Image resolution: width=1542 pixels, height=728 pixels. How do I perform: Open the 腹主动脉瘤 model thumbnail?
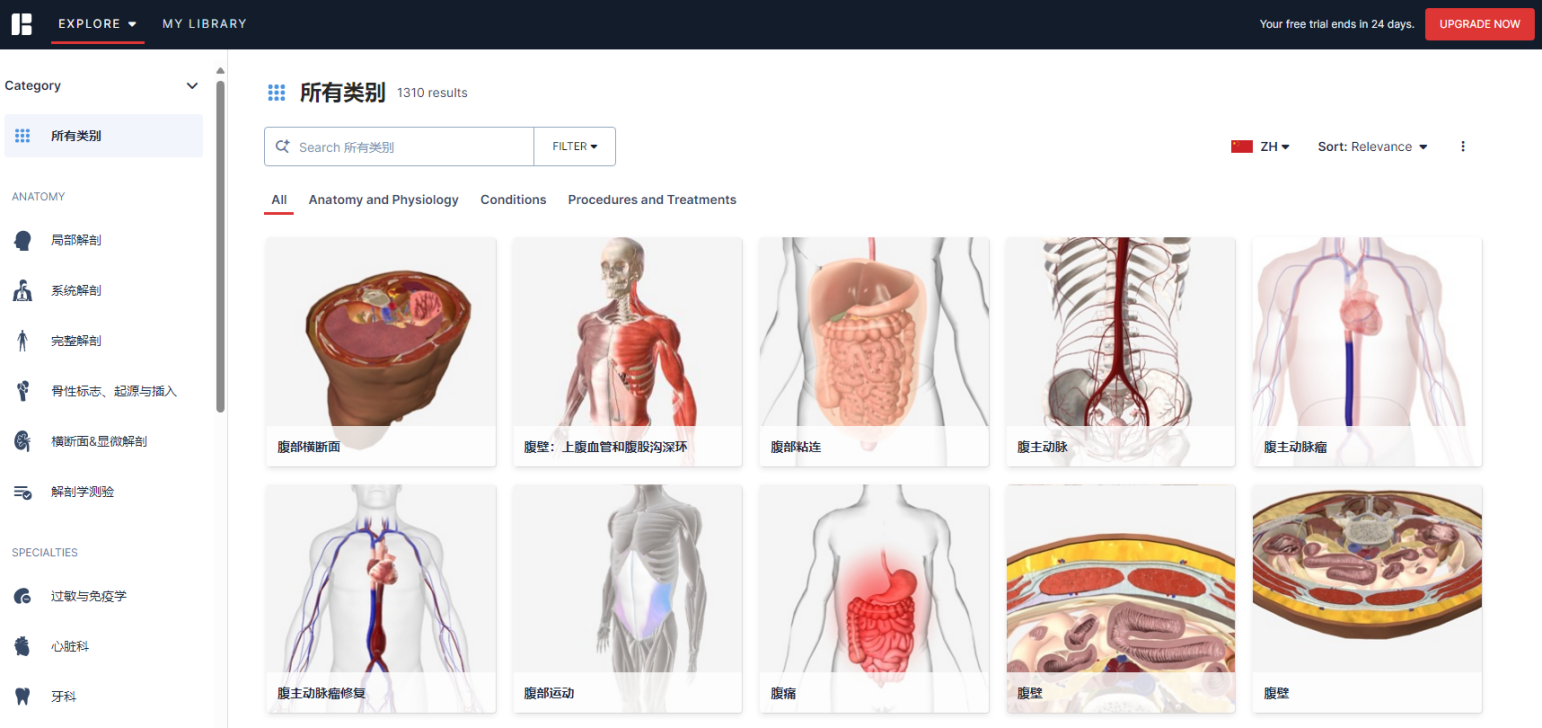[x=1366, y=340]
